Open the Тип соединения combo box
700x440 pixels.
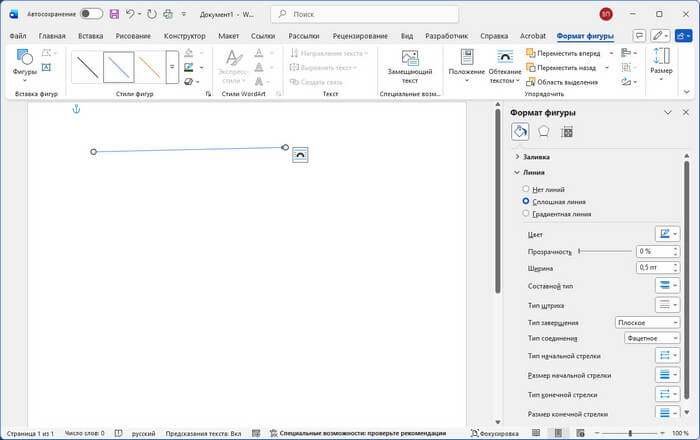pyautogui.click(x=652, y=339)
